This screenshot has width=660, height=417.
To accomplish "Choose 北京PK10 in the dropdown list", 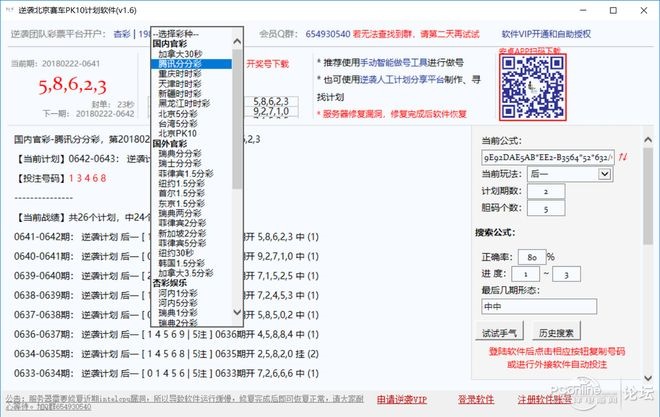I will click(178, 134).
